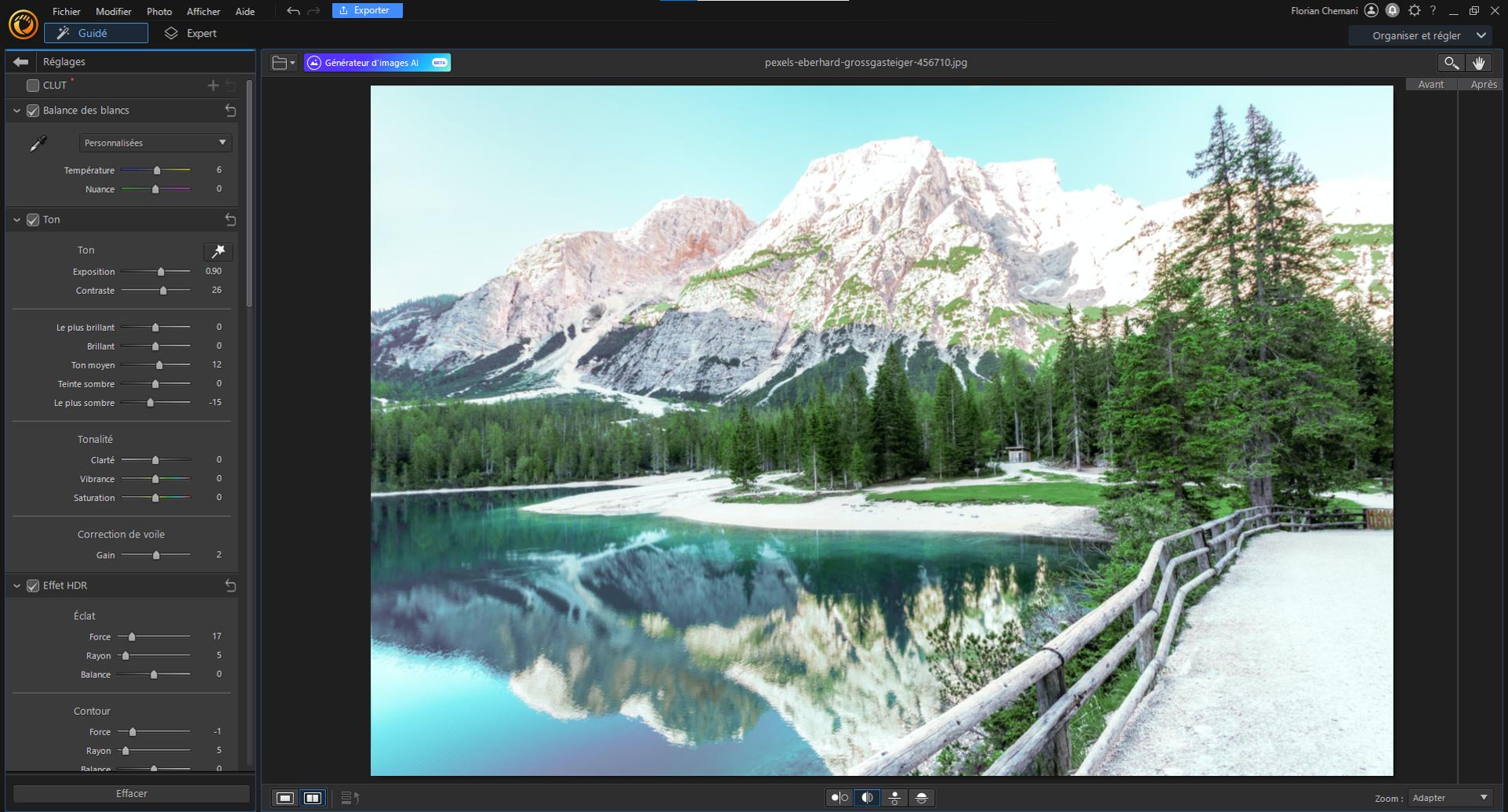The width and height of the screenshot is (1508, 812).
Task: Switch to single image view mode
Action: click(285, 797)
